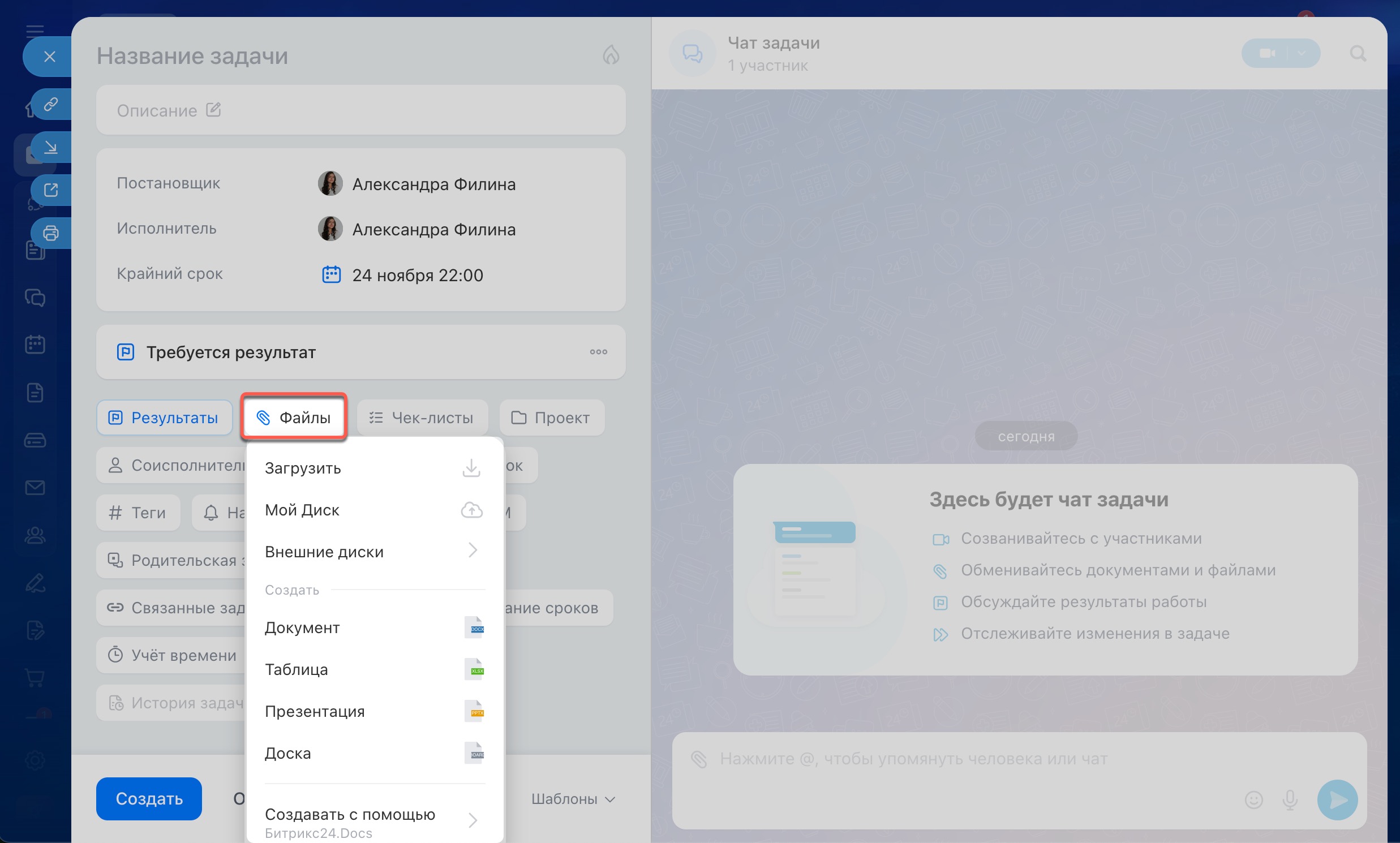The image size is (1400, 843).
Task: Click the microphone icon in chat input
Action: [1290, 800]
